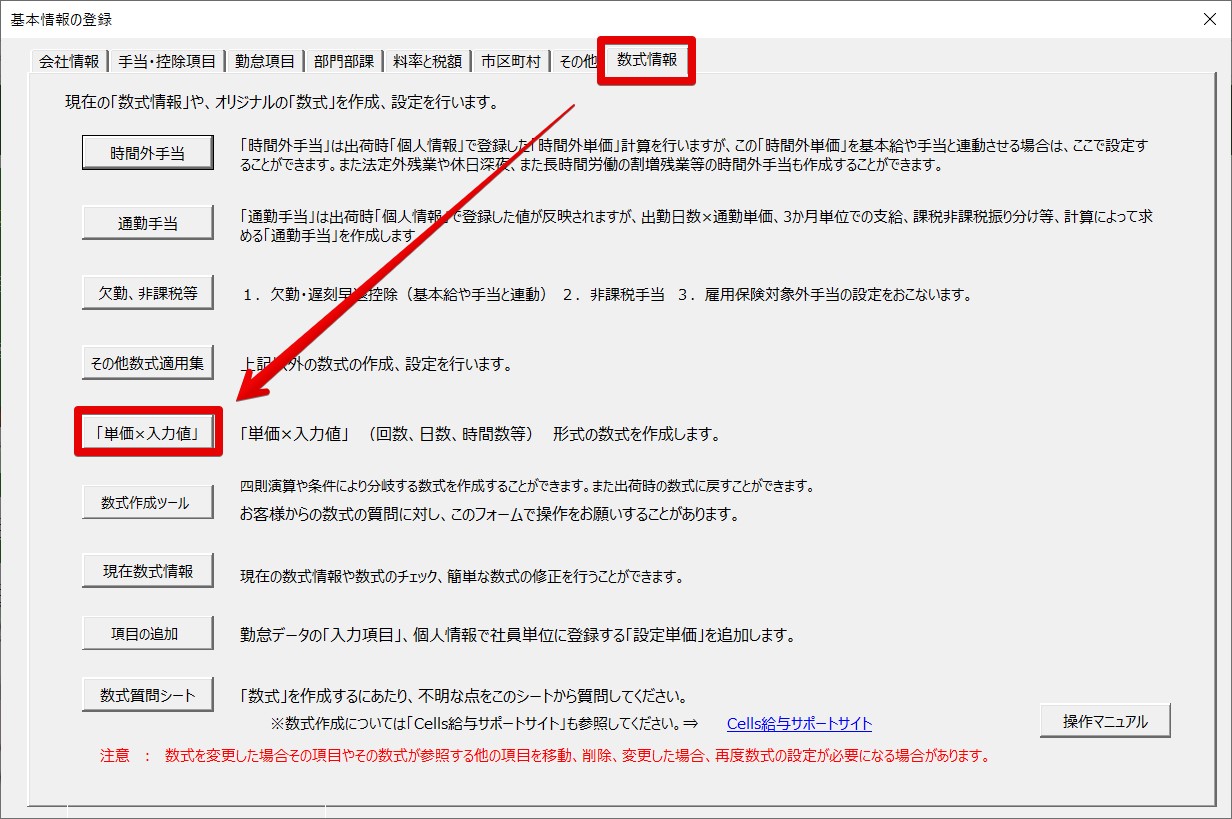Open 欠勤、非課税等 settings
Viewport: 1232px width, 819px height.
[x=147, y=293]
